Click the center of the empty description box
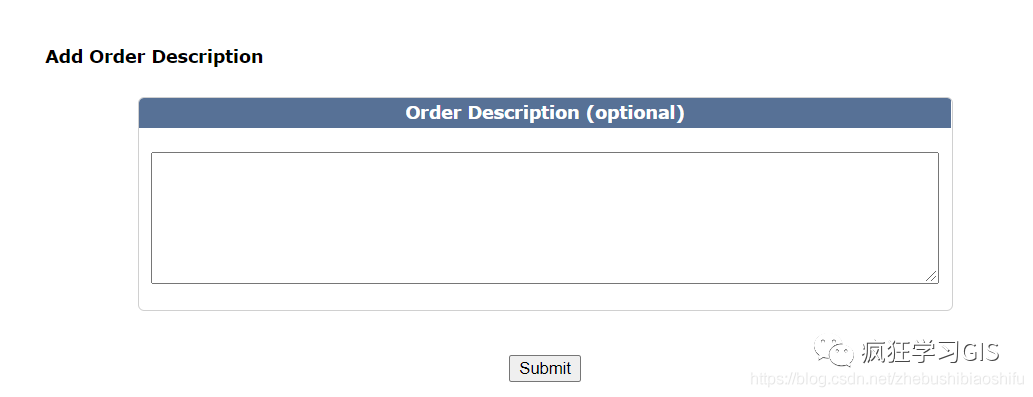Image resolution: width=1033 pixels, height=397 pixels. [x=545, y=218]
